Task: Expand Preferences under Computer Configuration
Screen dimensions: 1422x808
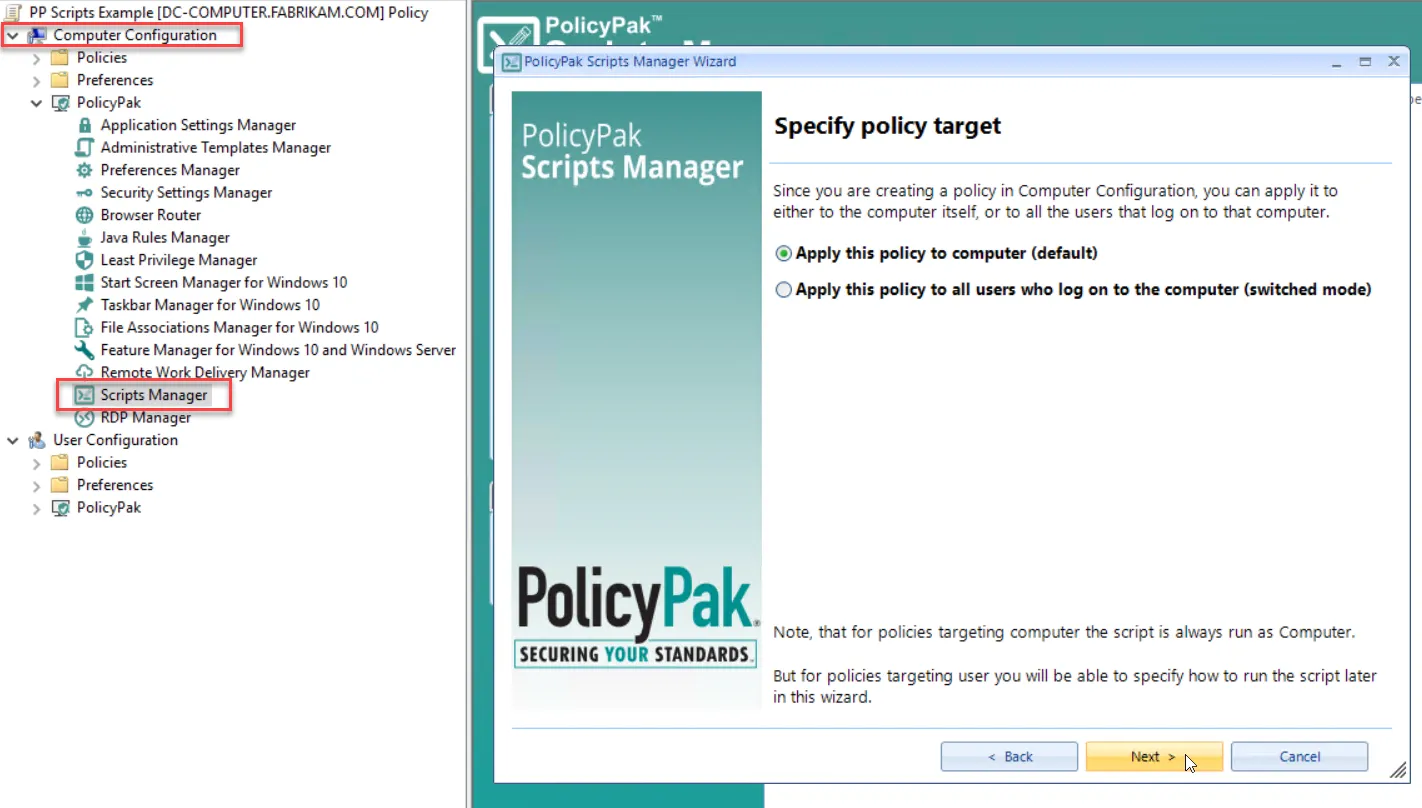Action: pyautogui.click(x=37, y=80)
